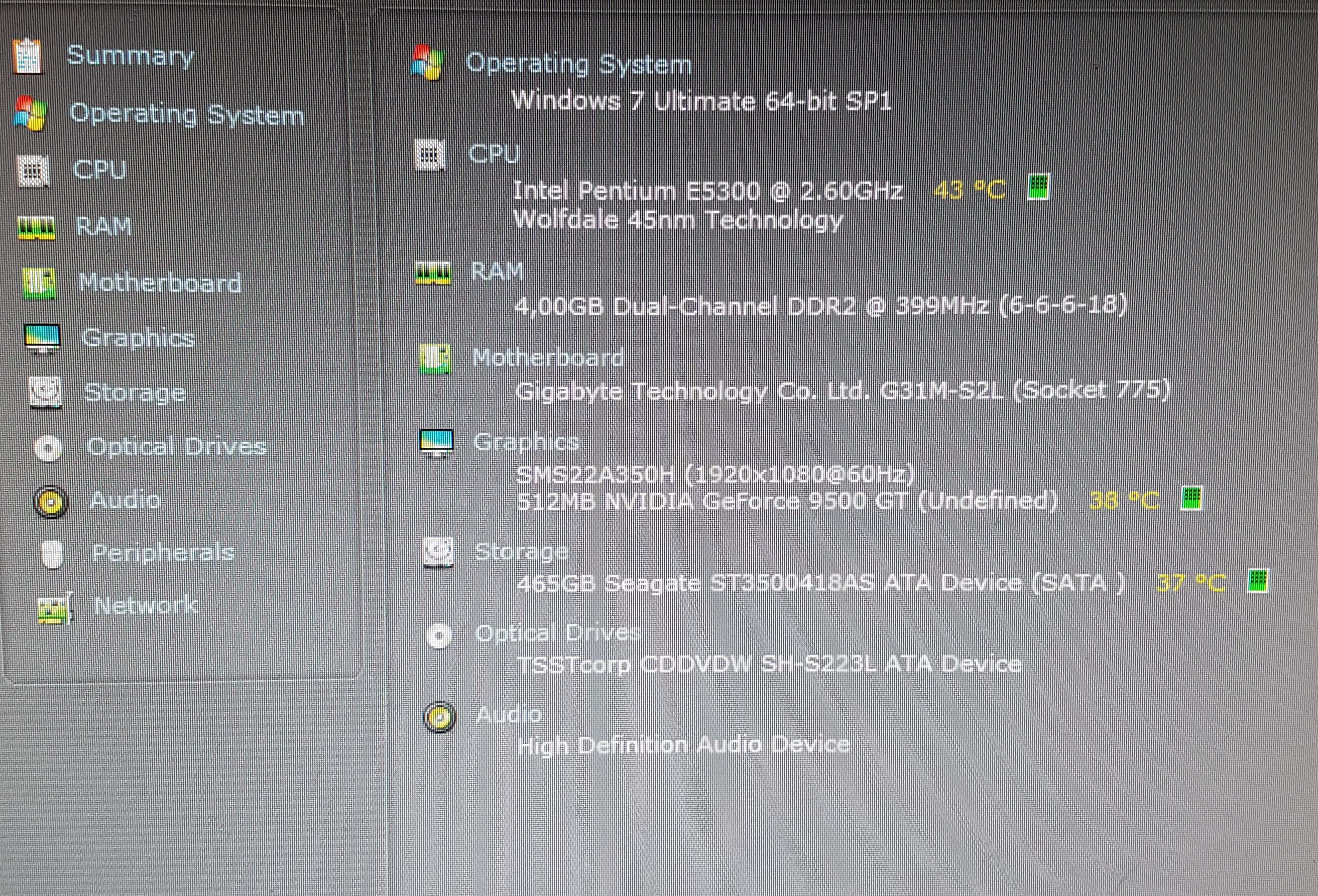Click the text Intel Pentium E5300 @ 2.60GHz

708,191
